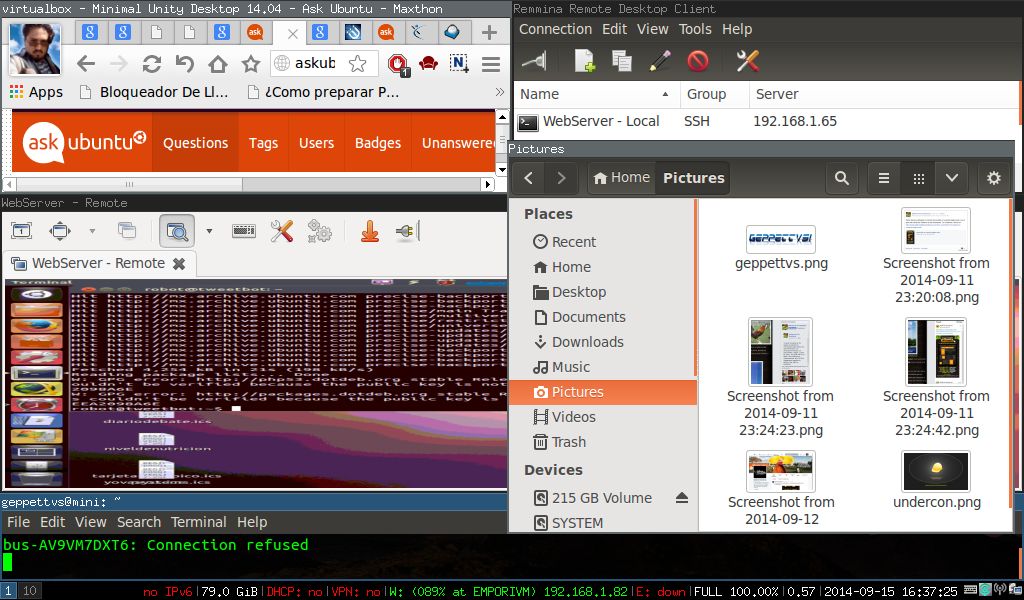
Task: Open Remmina Tools menu
Action: (695, 29)
